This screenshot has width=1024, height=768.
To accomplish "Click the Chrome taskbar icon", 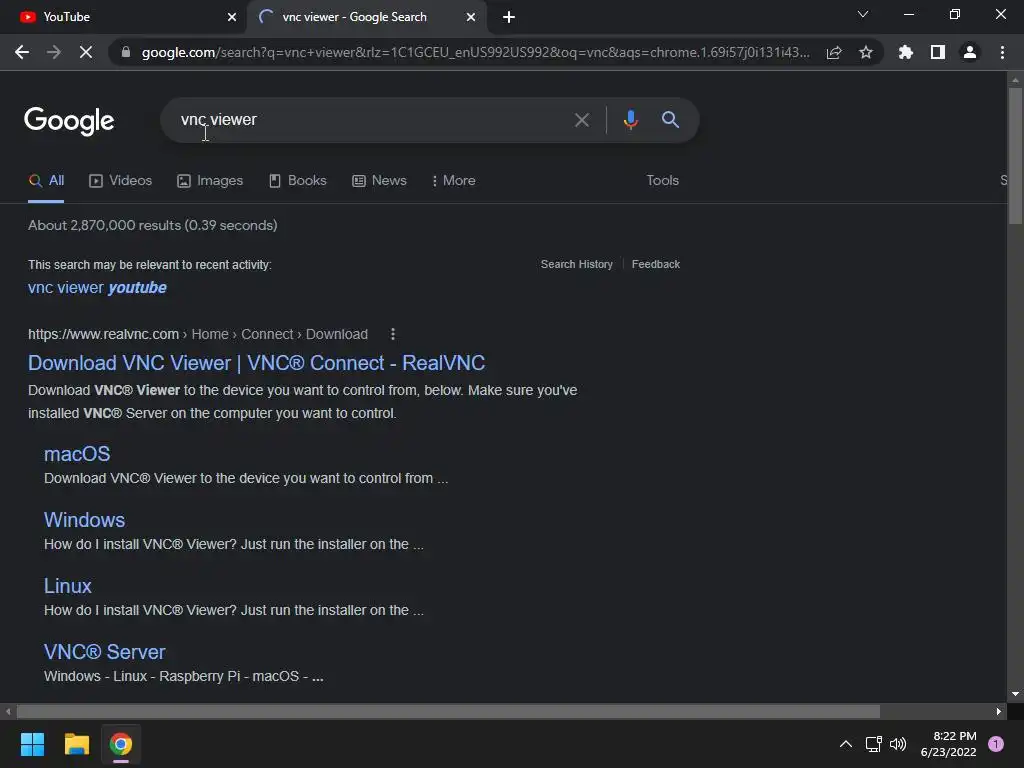I will click(121, 744).
